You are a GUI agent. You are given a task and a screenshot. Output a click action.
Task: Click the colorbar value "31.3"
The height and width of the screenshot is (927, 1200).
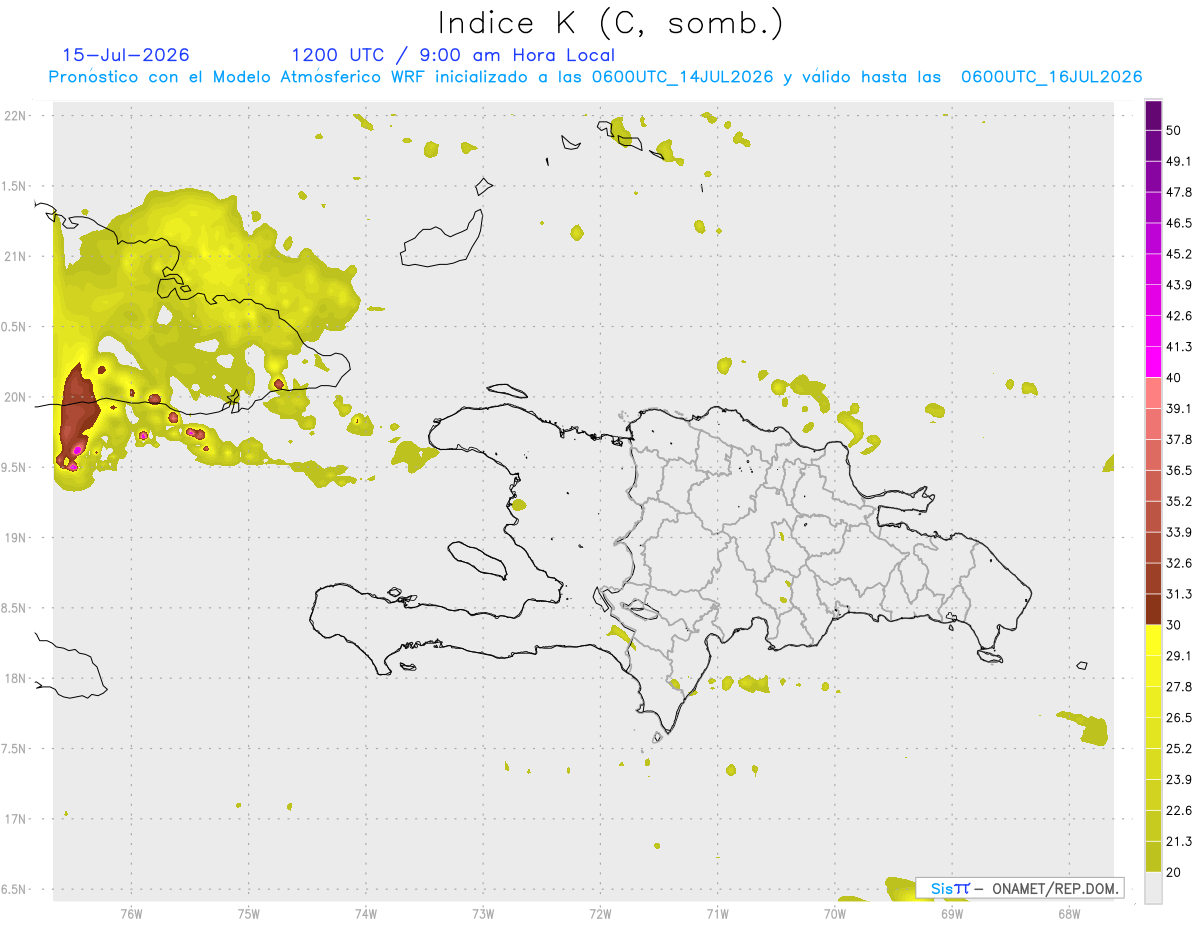point(1178,594)
